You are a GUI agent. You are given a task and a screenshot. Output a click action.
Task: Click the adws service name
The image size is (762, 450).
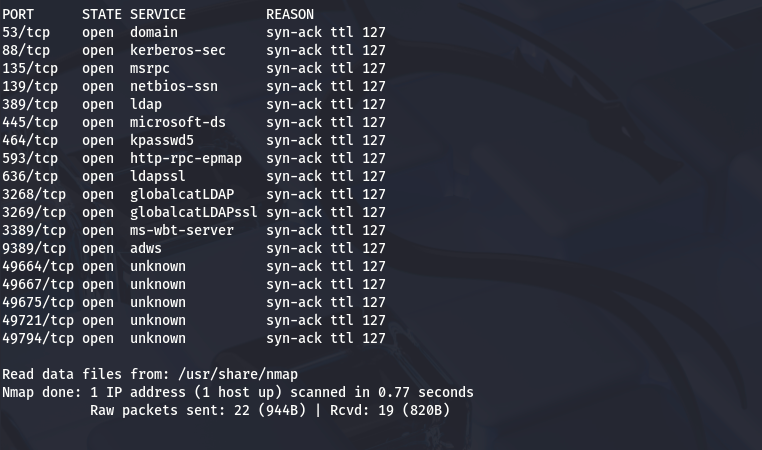pyautogui.click(x=146, y=248)
